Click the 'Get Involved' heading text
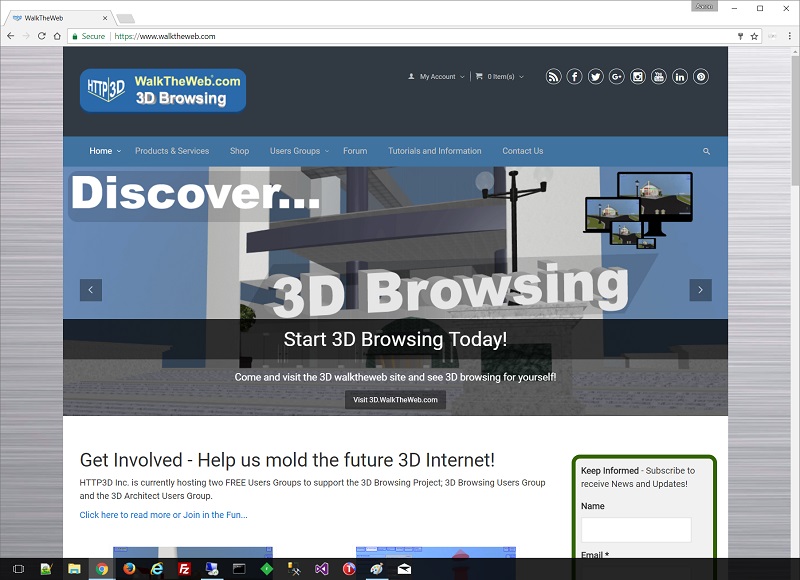 pyautogui.click(x=287, y=460)
